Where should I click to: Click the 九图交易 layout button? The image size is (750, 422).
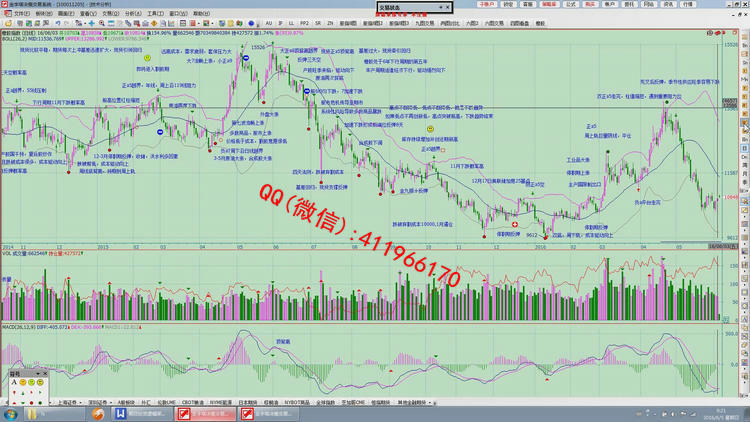(x=424, y=23)
